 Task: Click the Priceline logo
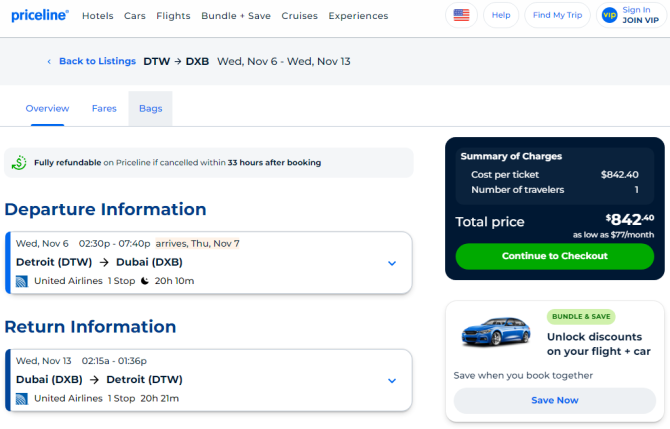point(40,15)
